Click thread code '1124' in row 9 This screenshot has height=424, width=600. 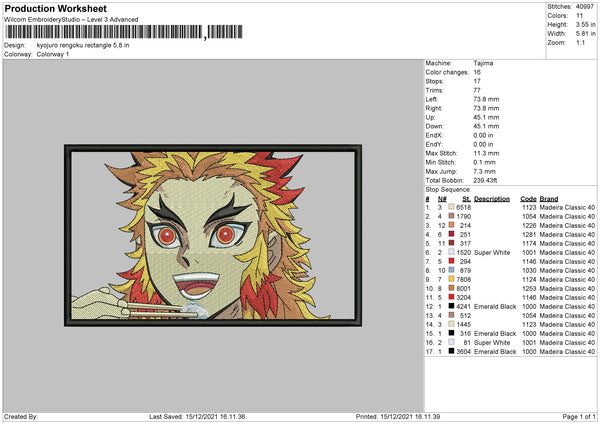click(529, 279)
